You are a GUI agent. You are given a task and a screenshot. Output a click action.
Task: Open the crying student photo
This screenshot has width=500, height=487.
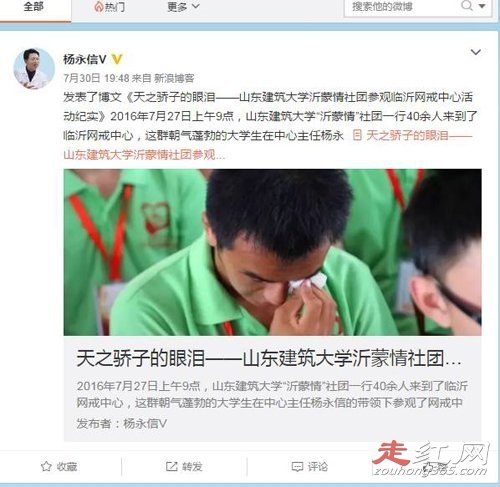(272, 252)
